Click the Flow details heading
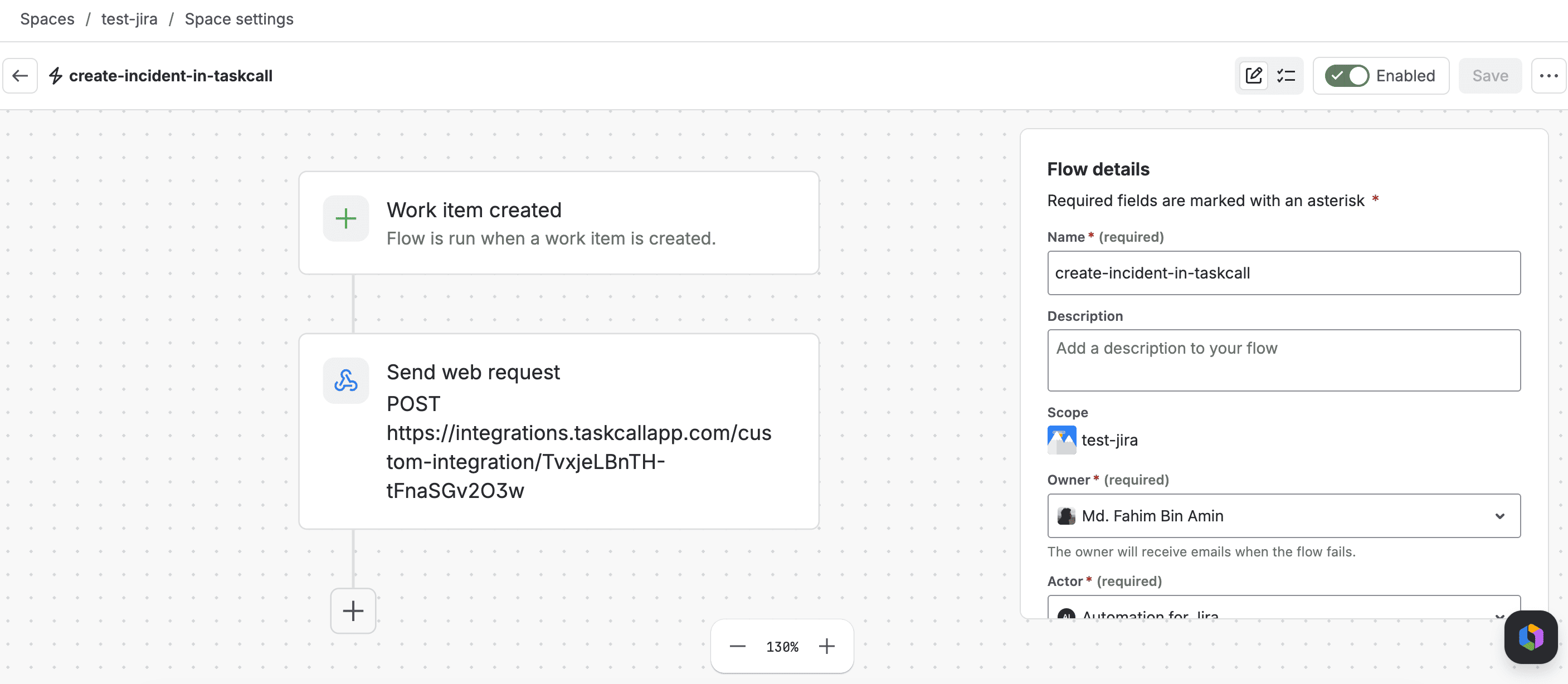This screenshot has width=1568, height=684. pos(1098,169)
